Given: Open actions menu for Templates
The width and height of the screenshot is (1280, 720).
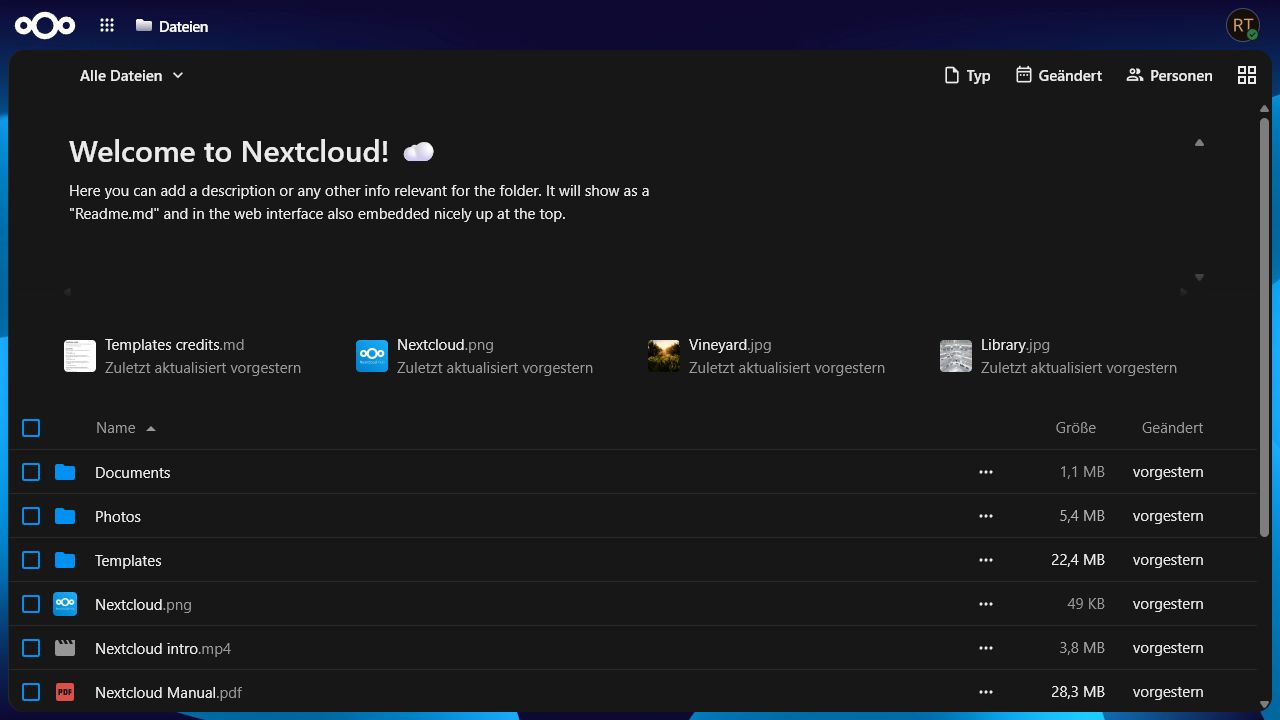Looking at the screenshot, I should 986,560.
